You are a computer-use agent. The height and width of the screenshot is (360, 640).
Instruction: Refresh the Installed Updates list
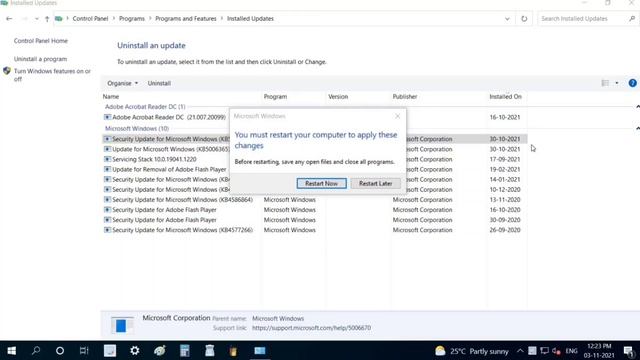[x=524, y=19]
